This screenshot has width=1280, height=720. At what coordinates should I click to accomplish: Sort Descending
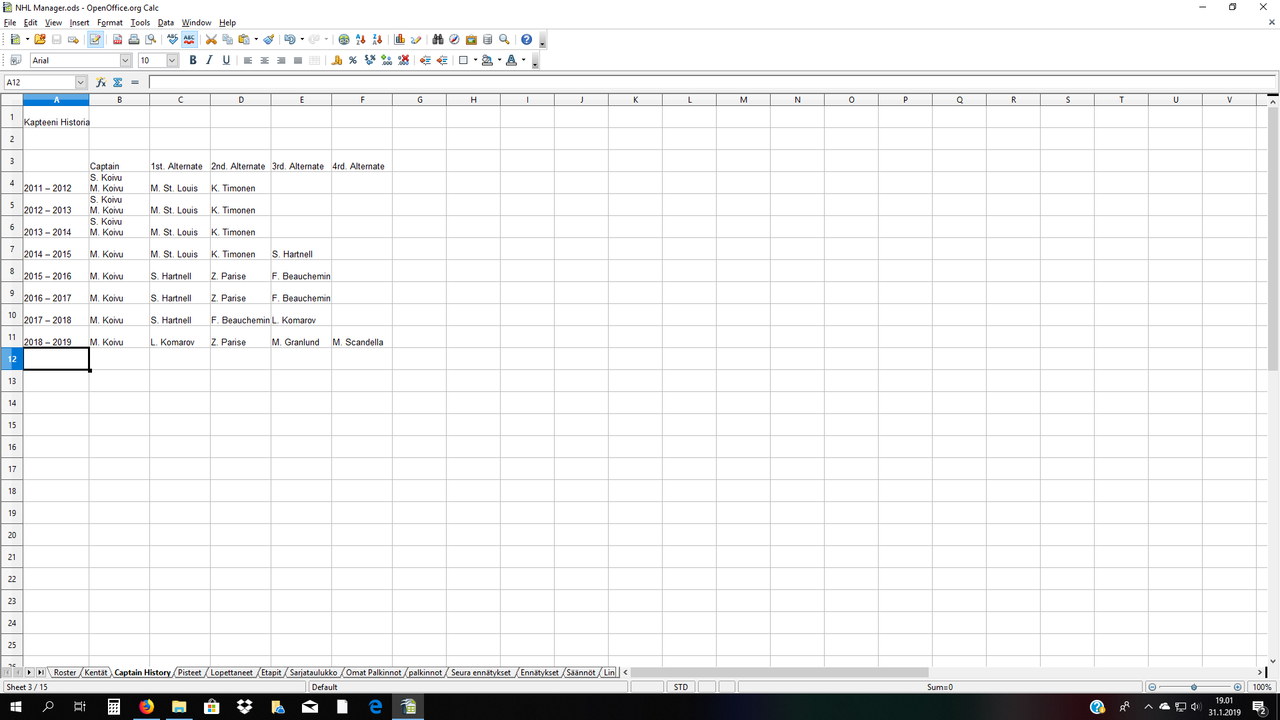[x=377, y=39]
